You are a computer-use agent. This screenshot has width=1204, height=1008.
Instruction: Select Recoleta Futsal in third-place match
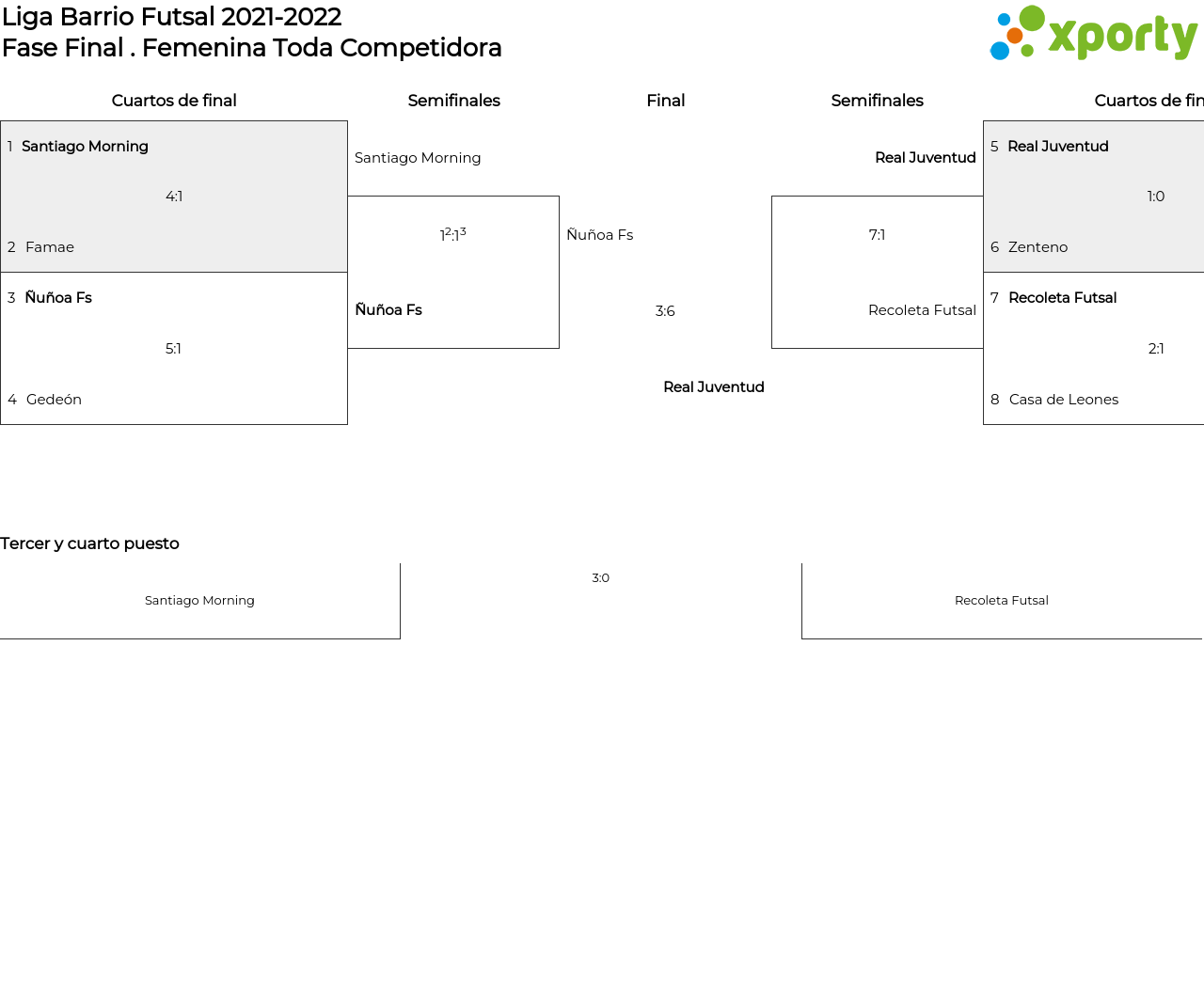coord(1001,601)
